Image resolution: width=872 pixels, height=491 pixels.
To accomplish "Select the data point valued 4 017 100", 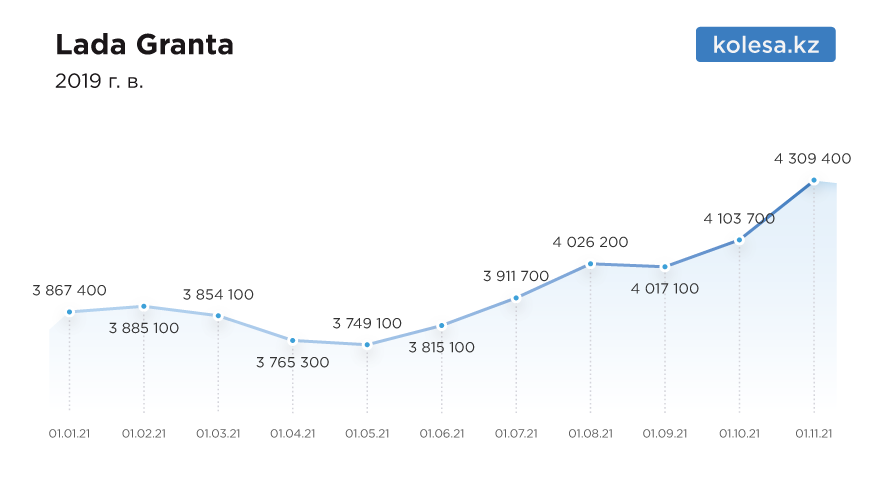I will click(x=665, y=267).
